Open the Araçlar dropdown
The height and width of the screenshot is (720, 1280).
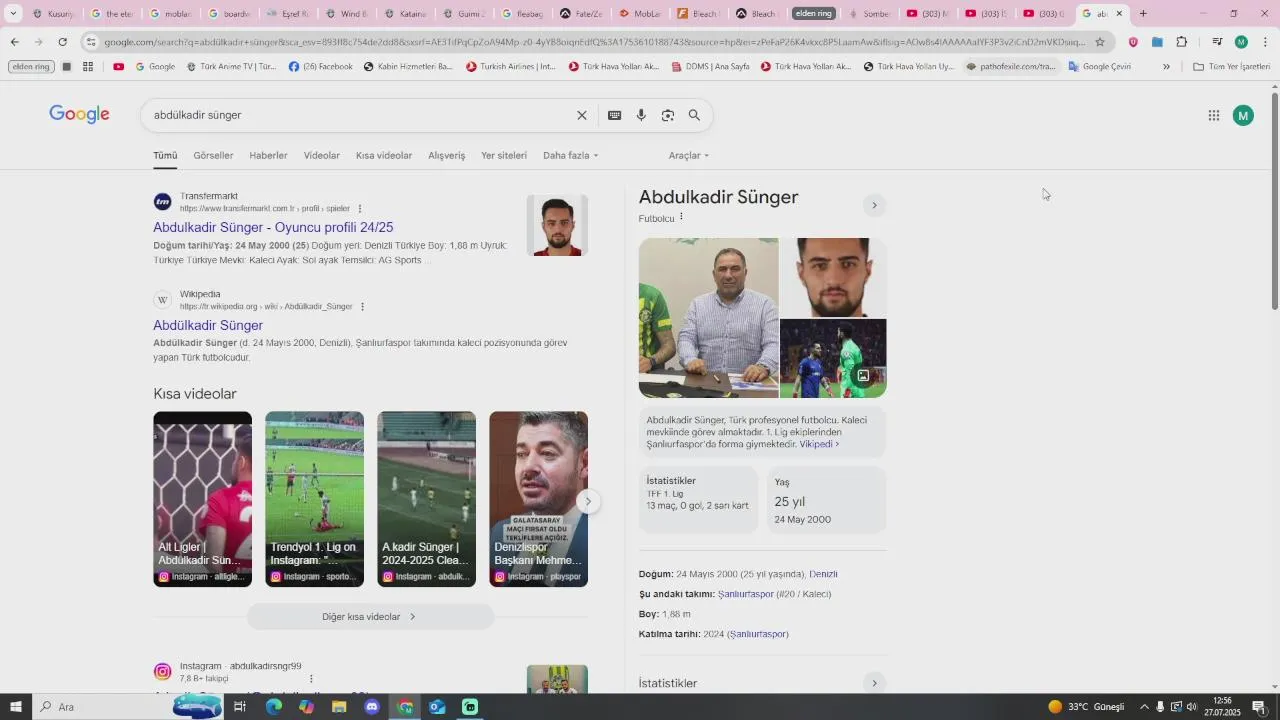pos(689,155)
